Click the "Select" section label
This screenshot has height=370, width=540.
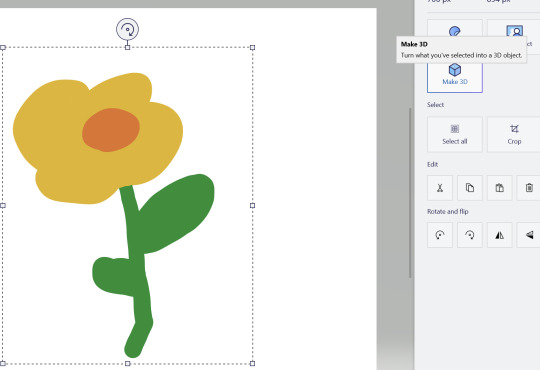[x=435, y=105]
